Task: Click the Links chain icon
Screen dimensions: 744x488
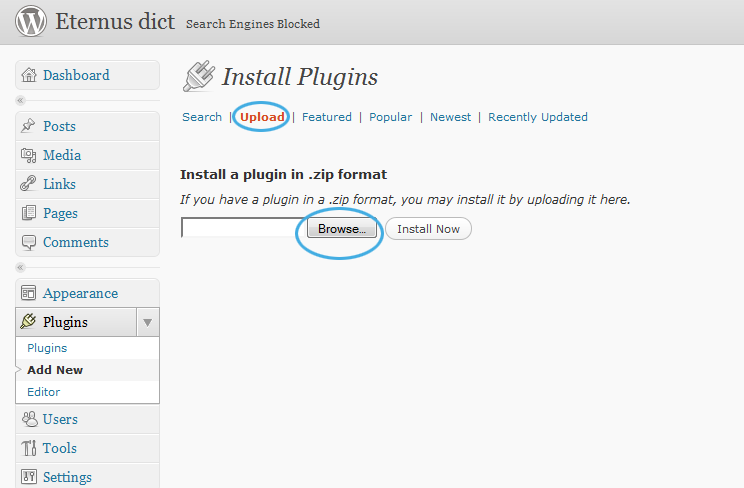Action: (28, 184)
